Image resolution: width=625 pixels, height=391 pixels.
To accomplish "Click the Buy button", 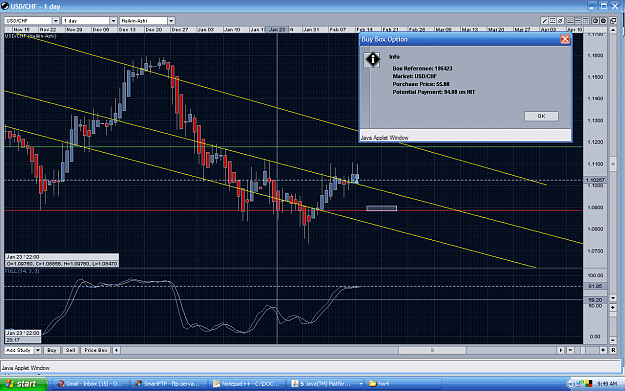I will tap(52, 350).
